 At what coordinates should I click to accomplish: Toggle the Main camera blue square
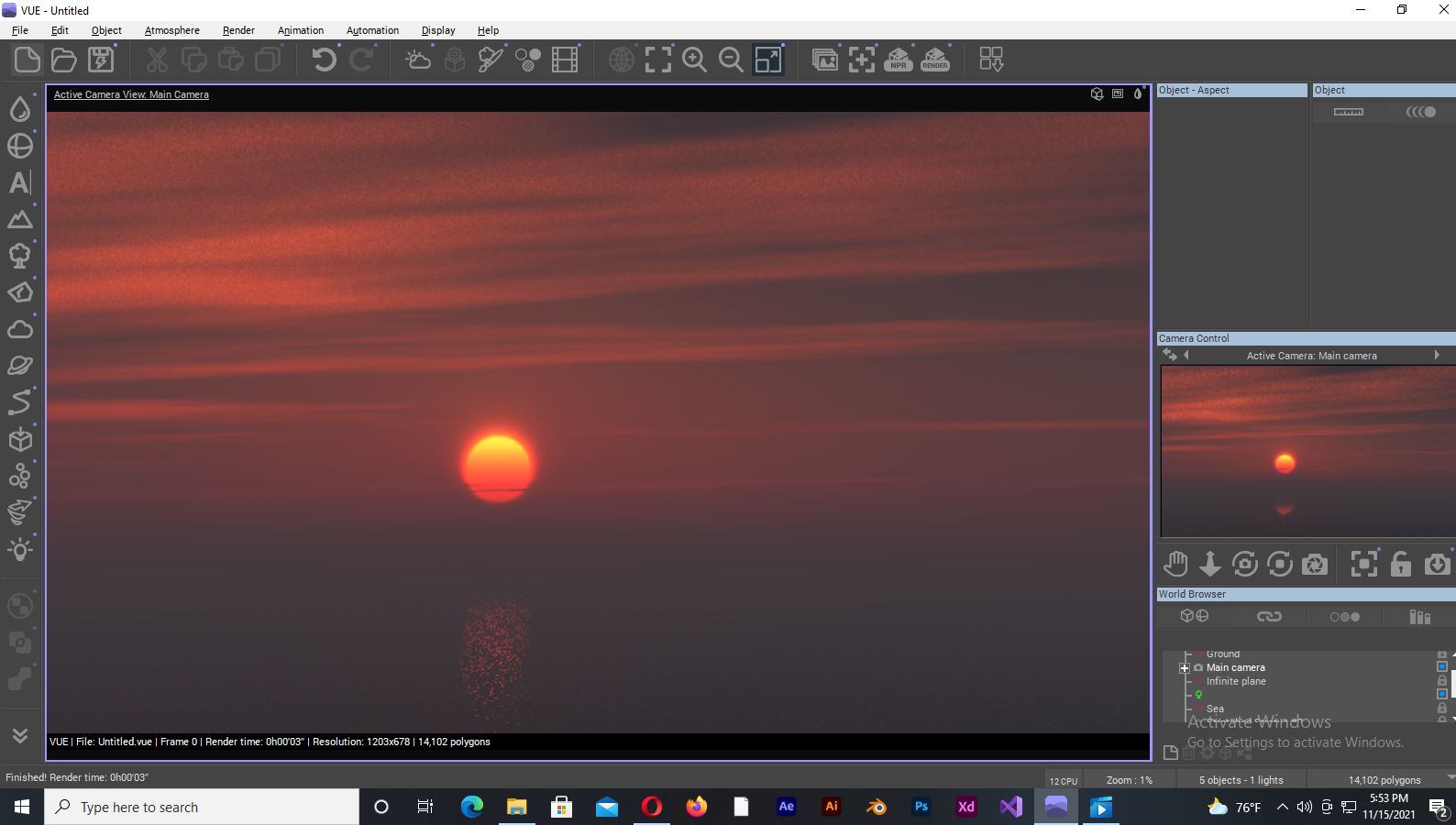click(1441, 667)
